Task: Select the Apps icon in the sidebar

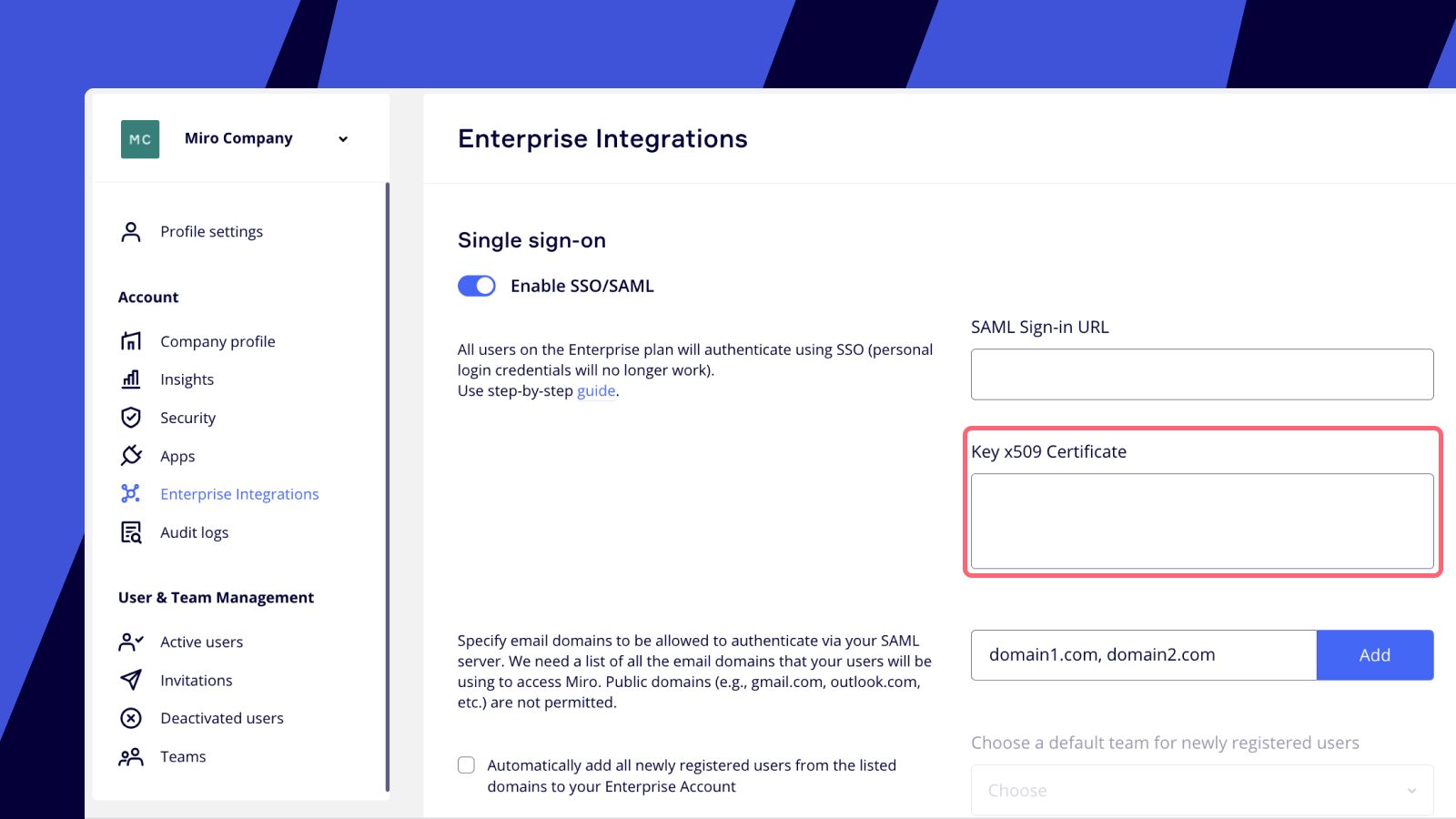Action: point(132,455)
